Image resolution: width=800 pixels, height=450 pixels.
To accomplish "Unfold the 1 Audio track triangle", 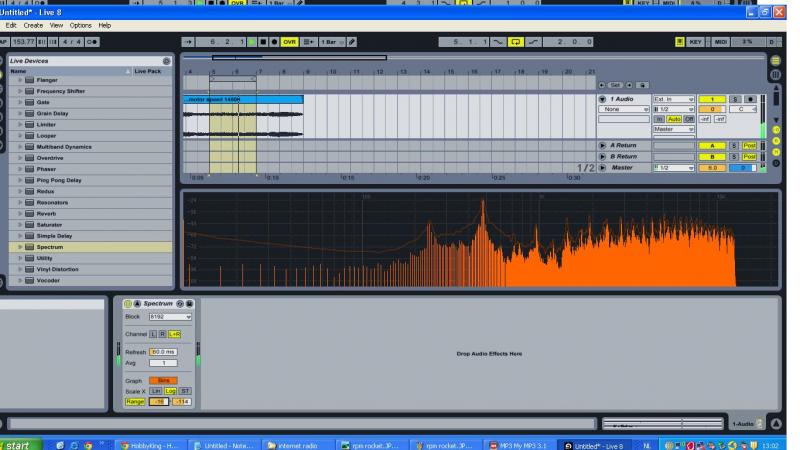I will click(602, 99).
